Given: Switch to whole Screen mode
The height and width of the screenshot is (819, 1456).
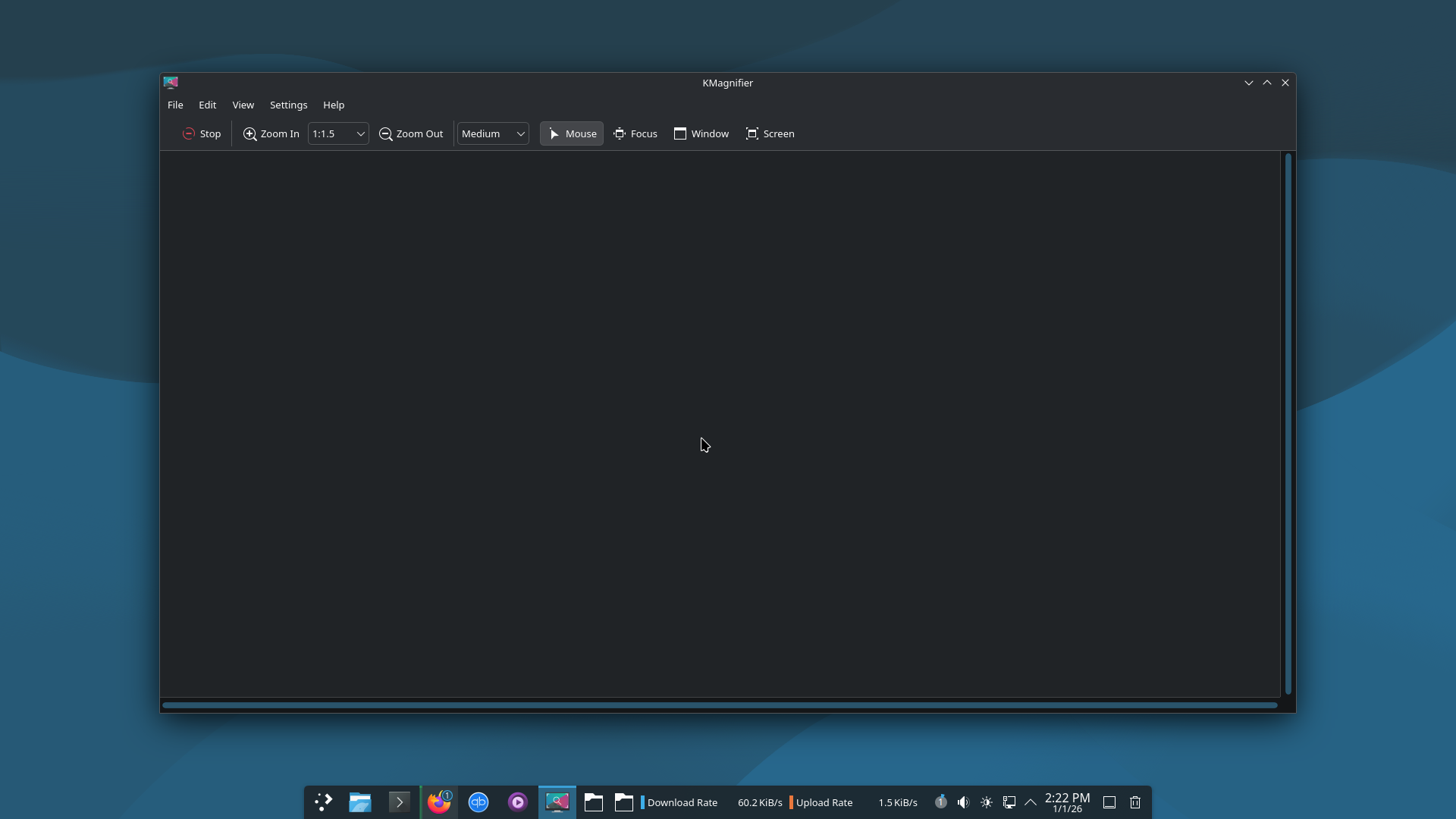Looking at the screenshot, I should (x=770, y=133).
